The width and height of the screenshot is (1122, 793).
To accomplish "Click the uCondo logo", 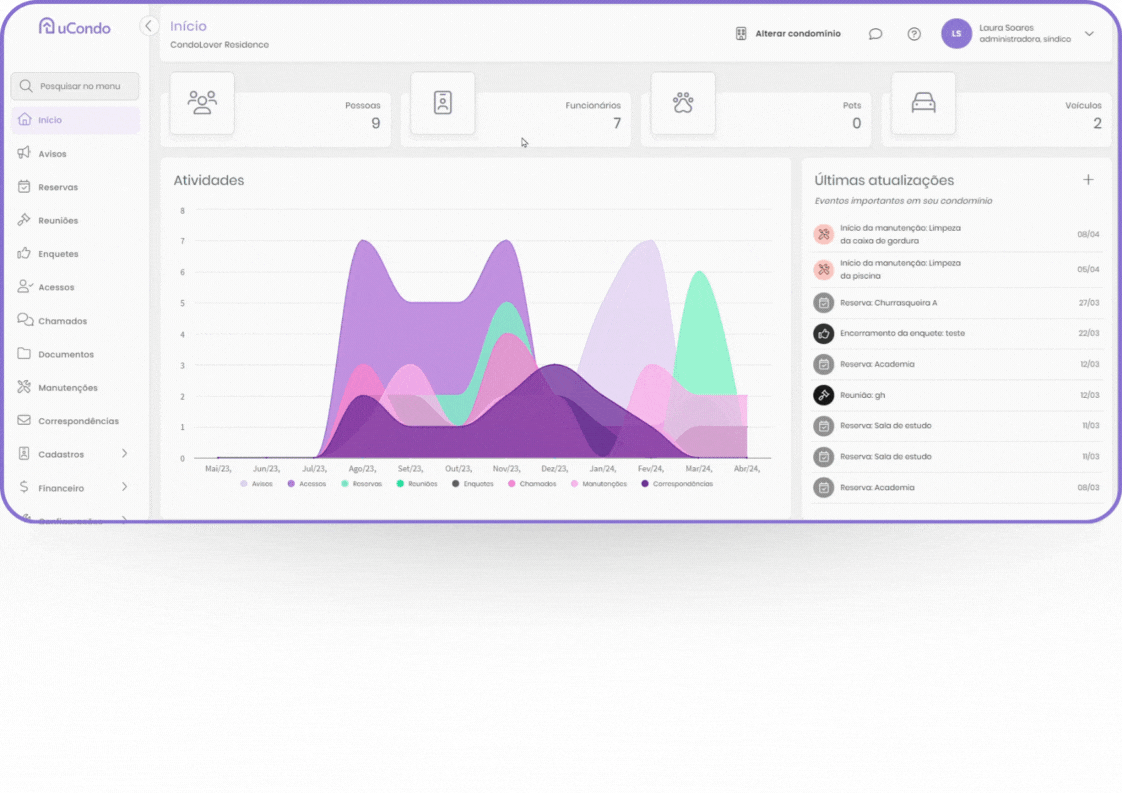I will click(74, 27).
